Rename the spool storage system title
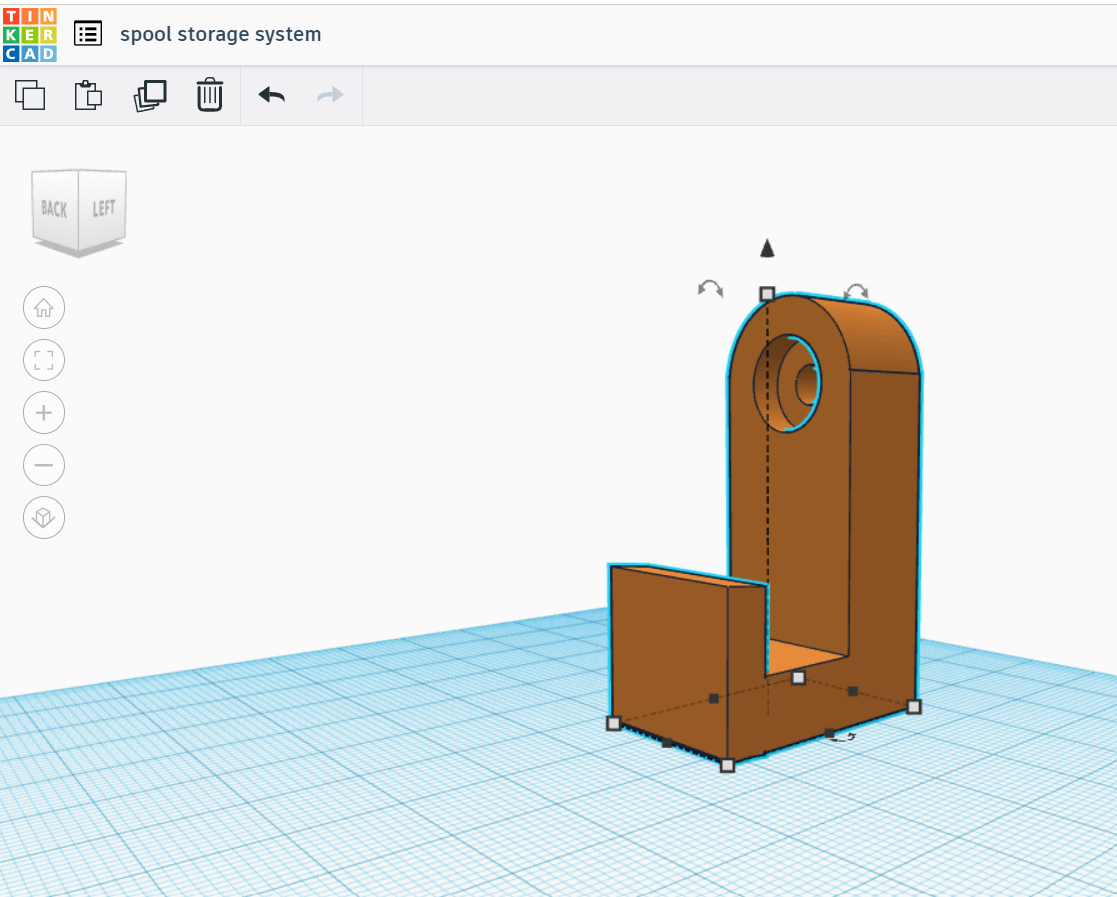1117x897 pixels. (x=220, y=33)
